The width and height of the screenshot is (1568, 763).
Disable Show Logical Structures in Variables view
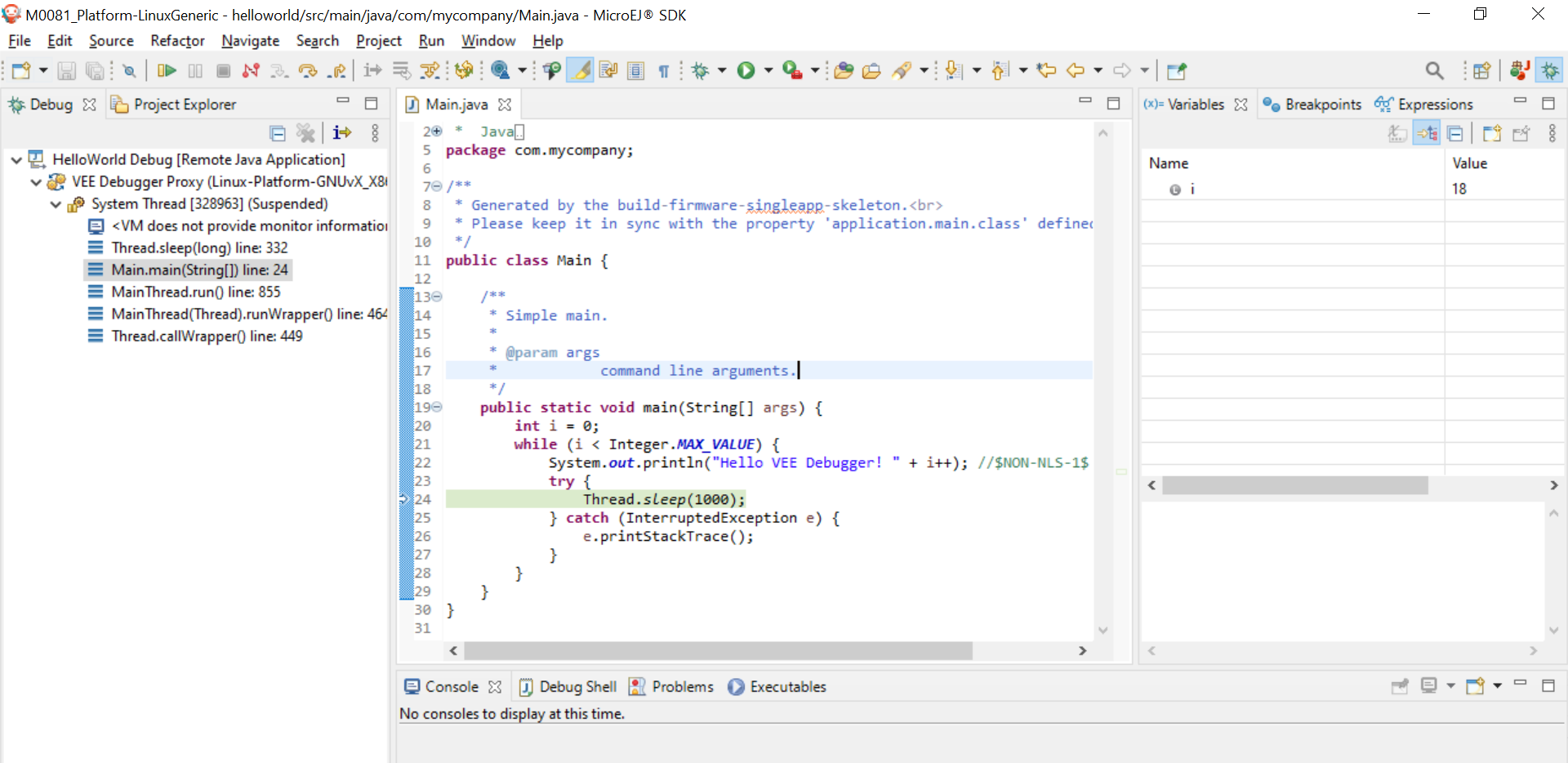1427,132
